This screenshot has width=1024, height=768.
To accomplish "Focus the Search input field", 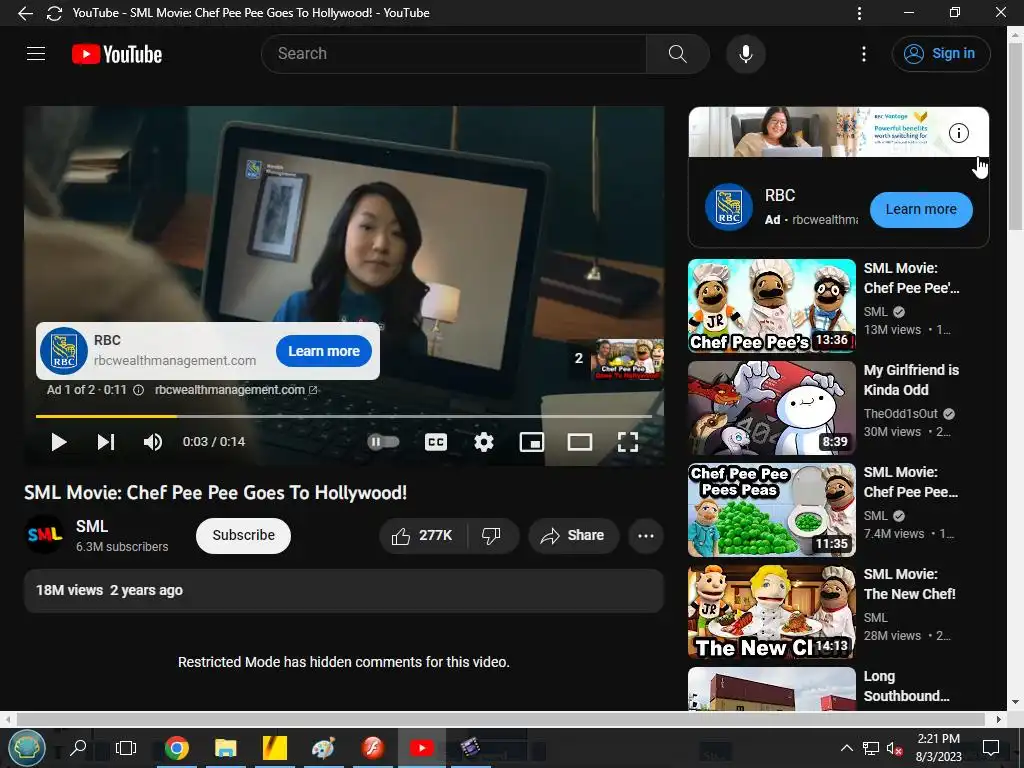I will [453, 54].
